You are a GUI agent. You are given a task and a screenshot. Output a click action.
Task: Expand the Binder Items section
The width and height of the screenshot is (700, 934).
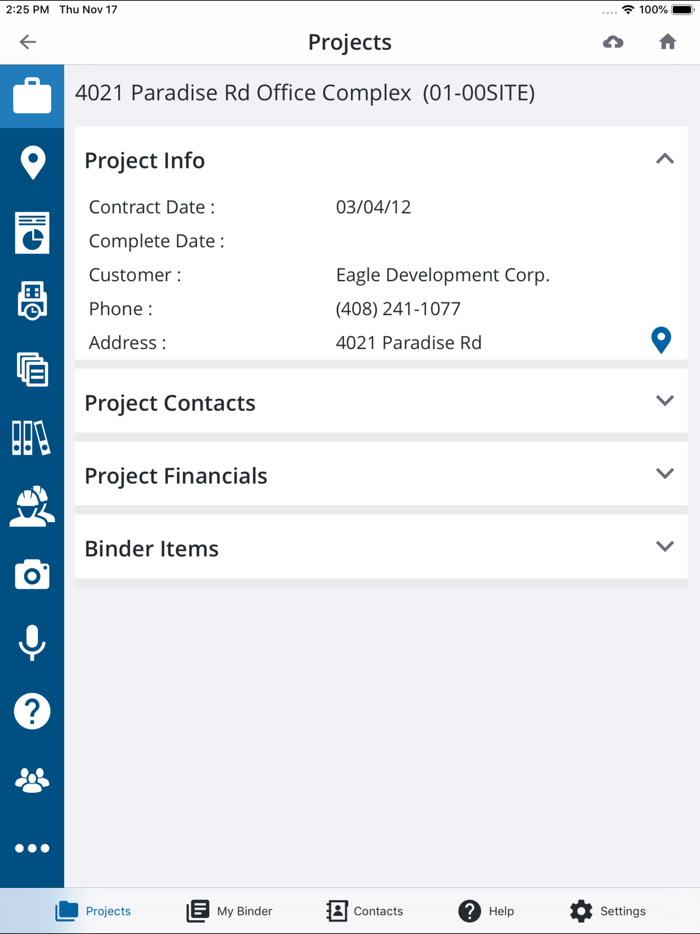(x=664, y=547)
